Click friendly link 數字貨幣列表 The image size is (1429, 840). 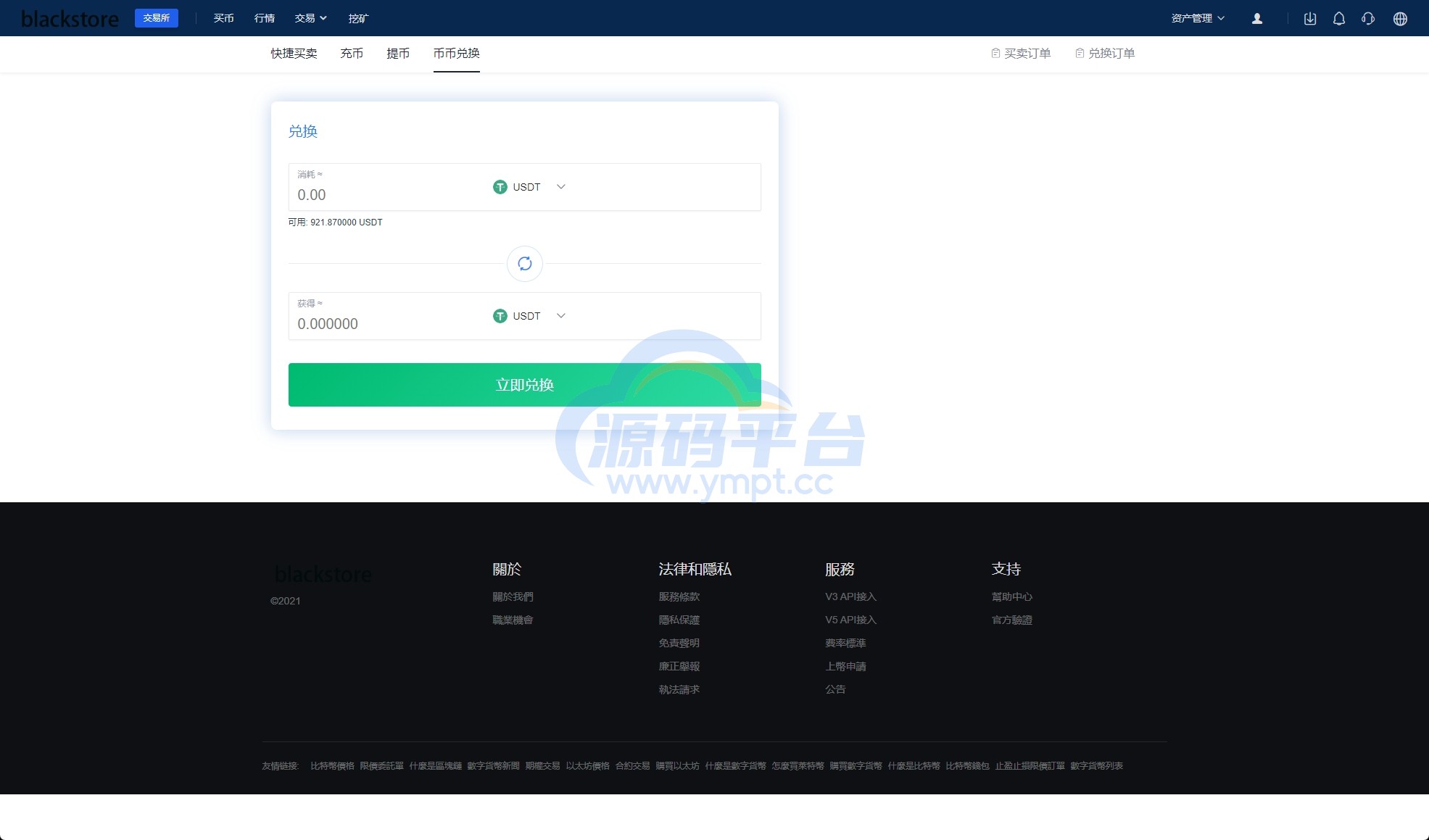(1096, 766)
